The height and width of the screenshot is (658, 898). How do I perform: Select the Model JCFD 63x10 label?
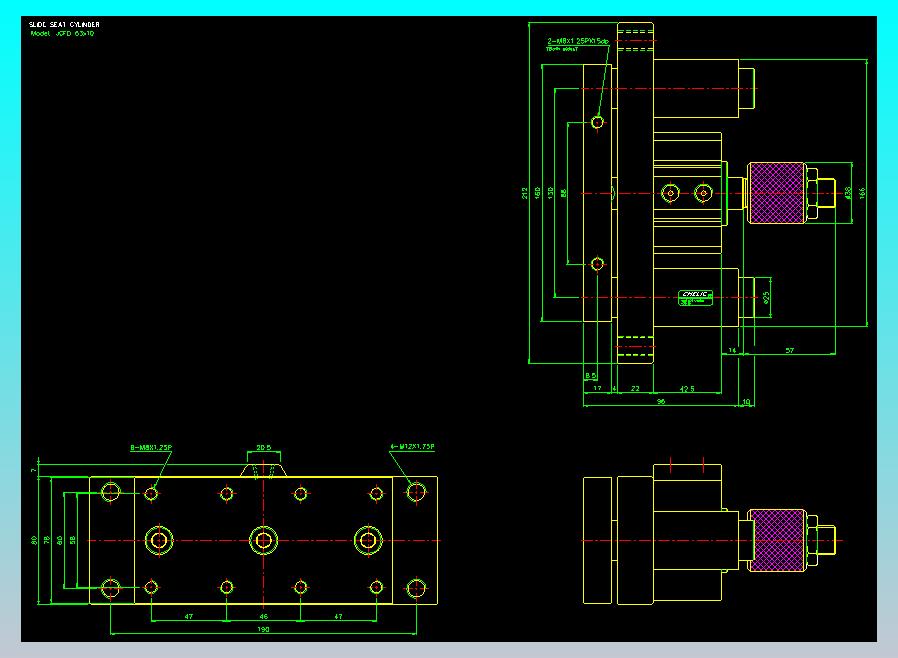coord(62,33)
